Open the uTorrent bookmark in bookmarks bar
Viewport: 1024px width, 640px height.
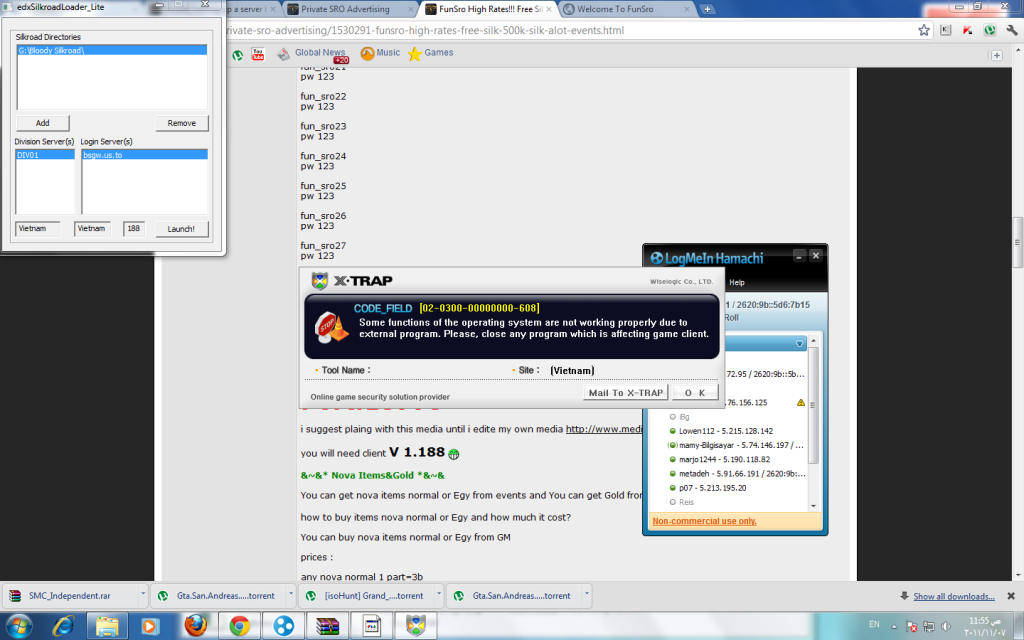point(238,55)
